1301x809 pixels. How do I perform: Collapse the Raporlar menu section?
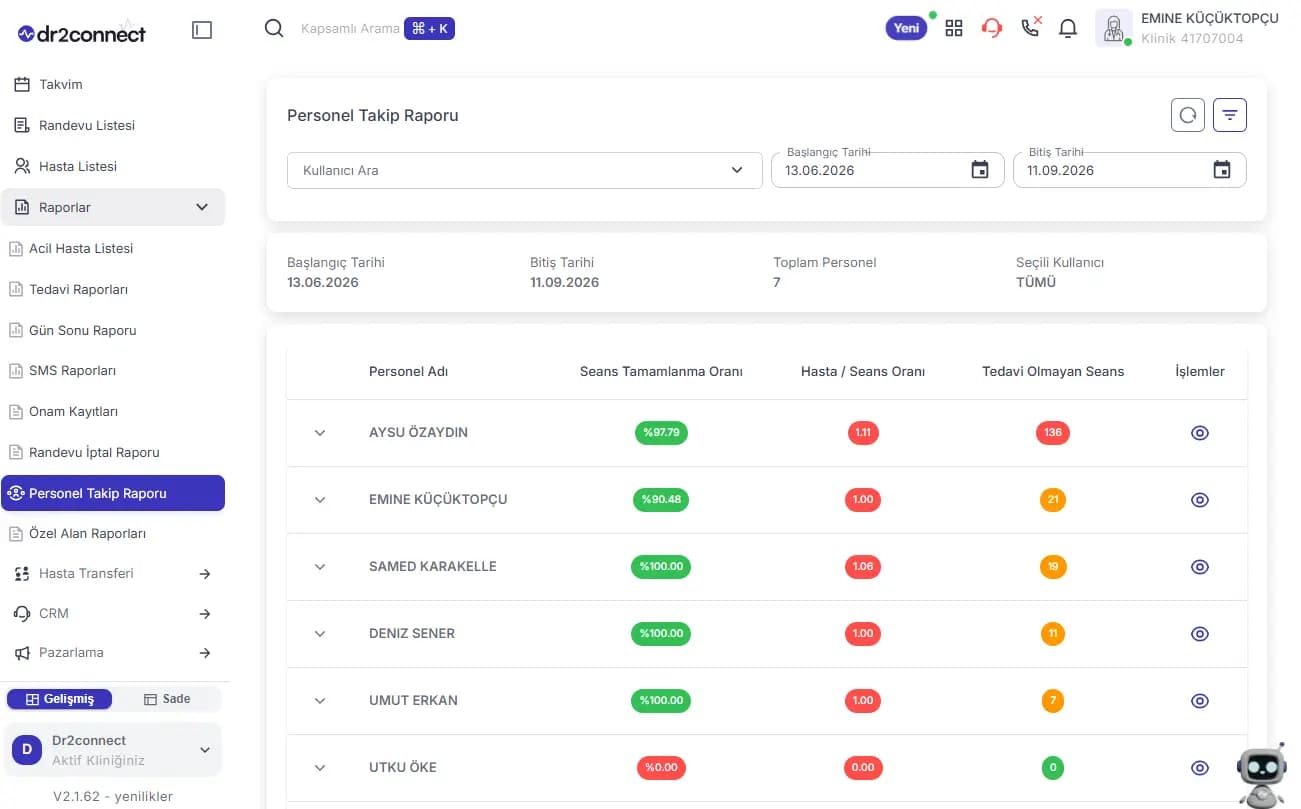click(113, 207)
